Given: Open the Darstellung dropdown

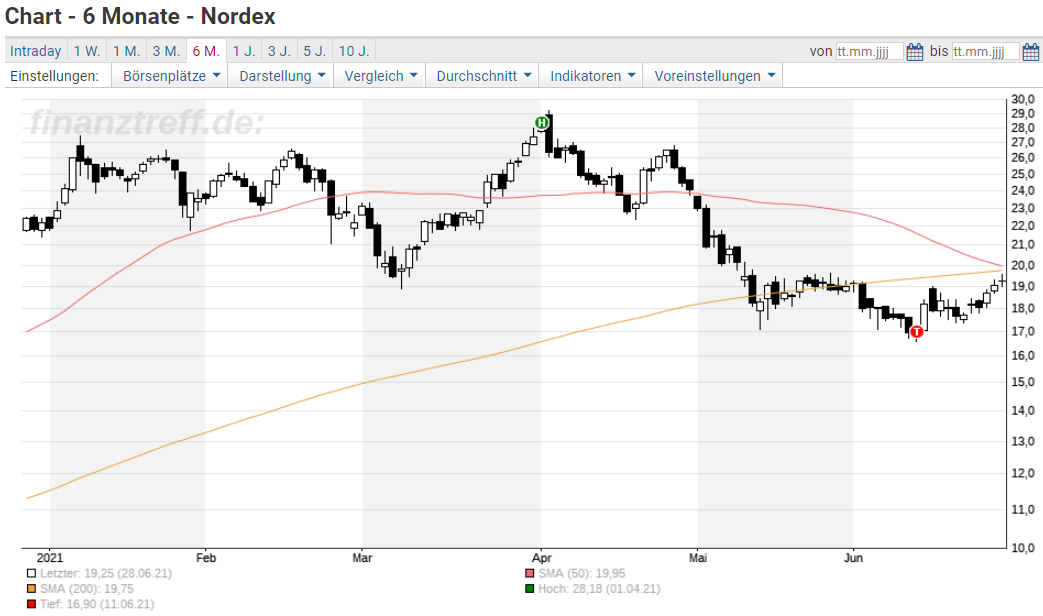Looking at the screenshot, I should 281,76.
